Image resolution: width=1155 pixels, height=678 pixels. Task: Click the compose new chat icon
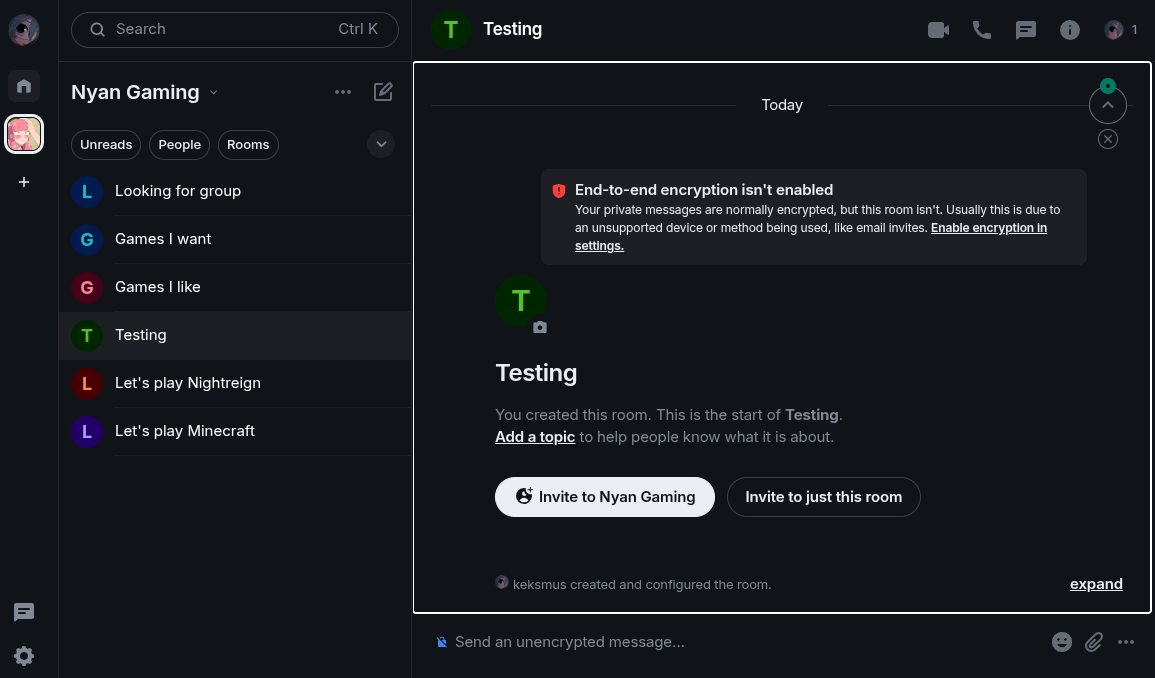tap(383, 92)
